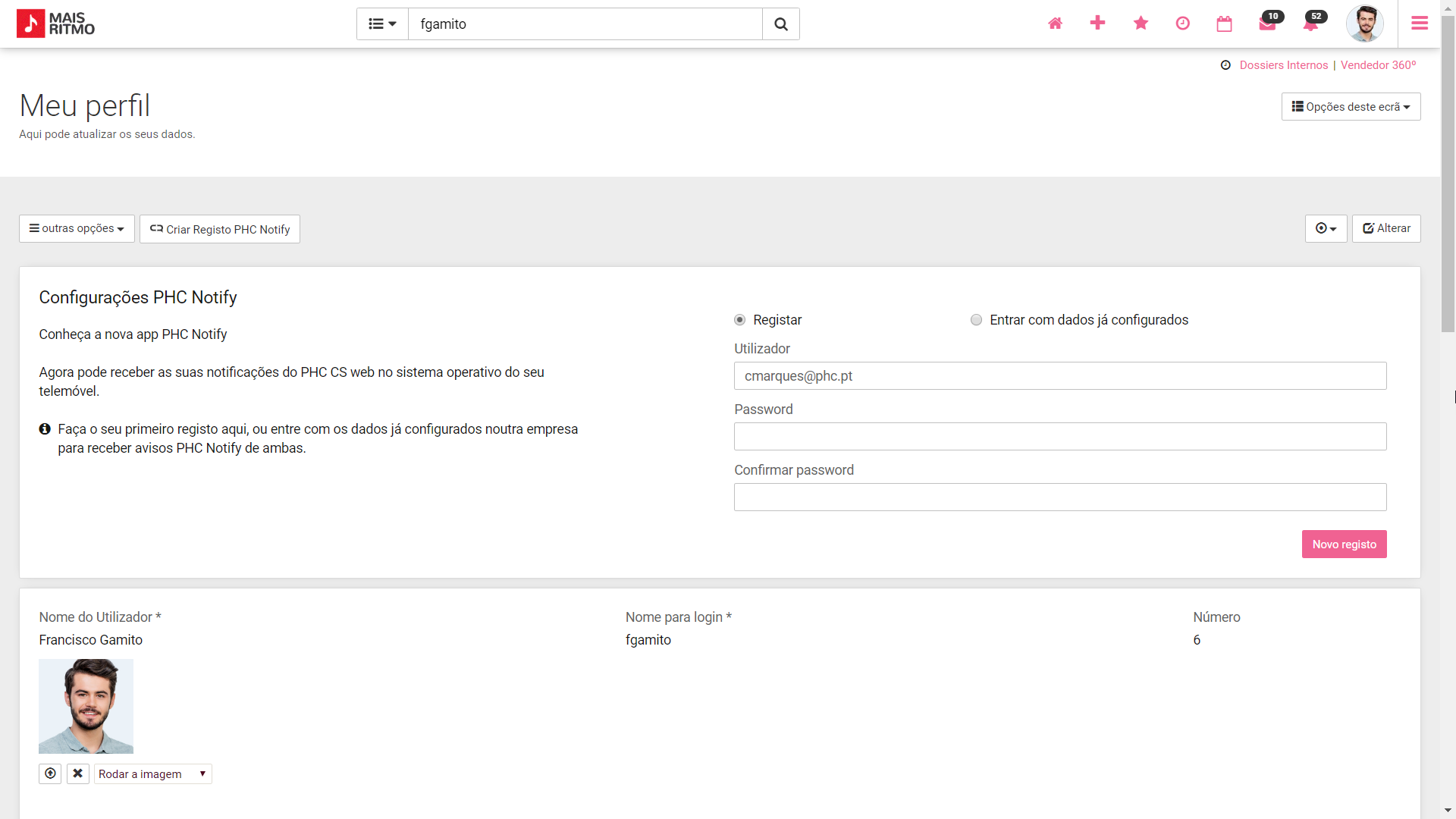This screenshot has width=1456, height=819.
Task: Open the hamburger main menu
Action: coord(1420,24)
